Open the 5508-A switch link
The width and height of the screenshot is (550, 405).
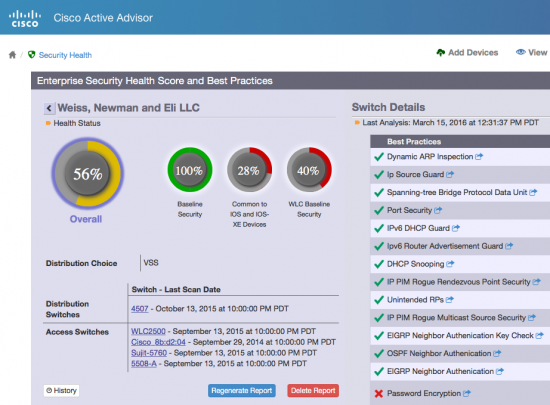(144, 364)
